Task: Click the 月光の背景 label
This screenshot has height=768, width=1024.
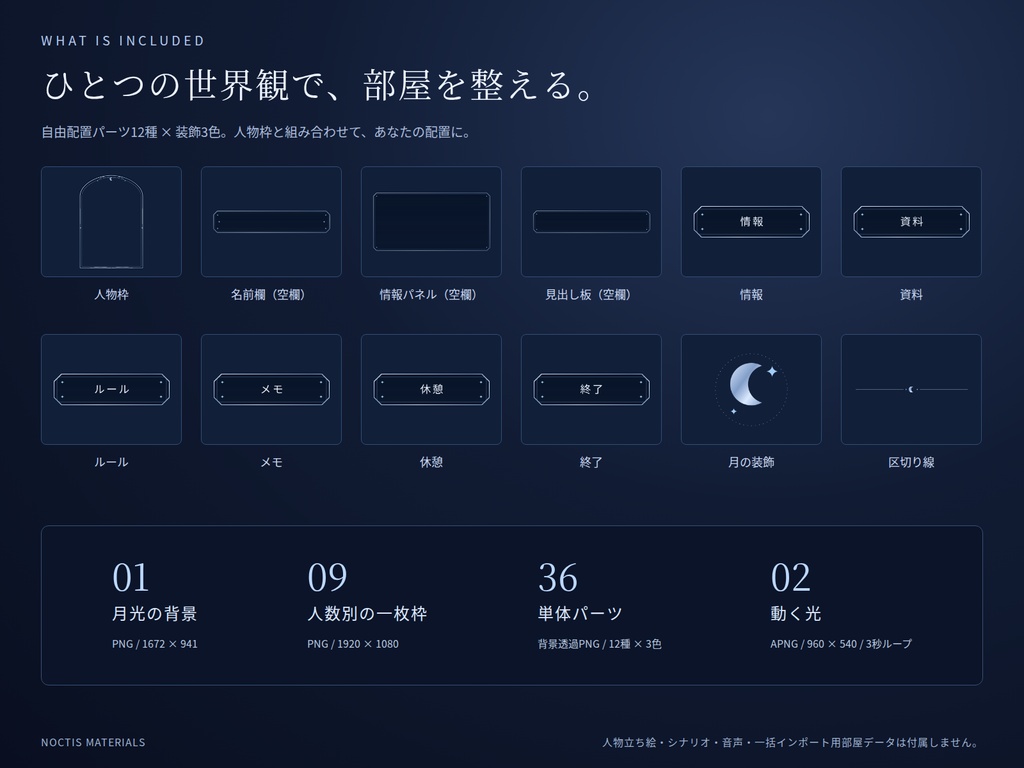Action: coord(155,614)
